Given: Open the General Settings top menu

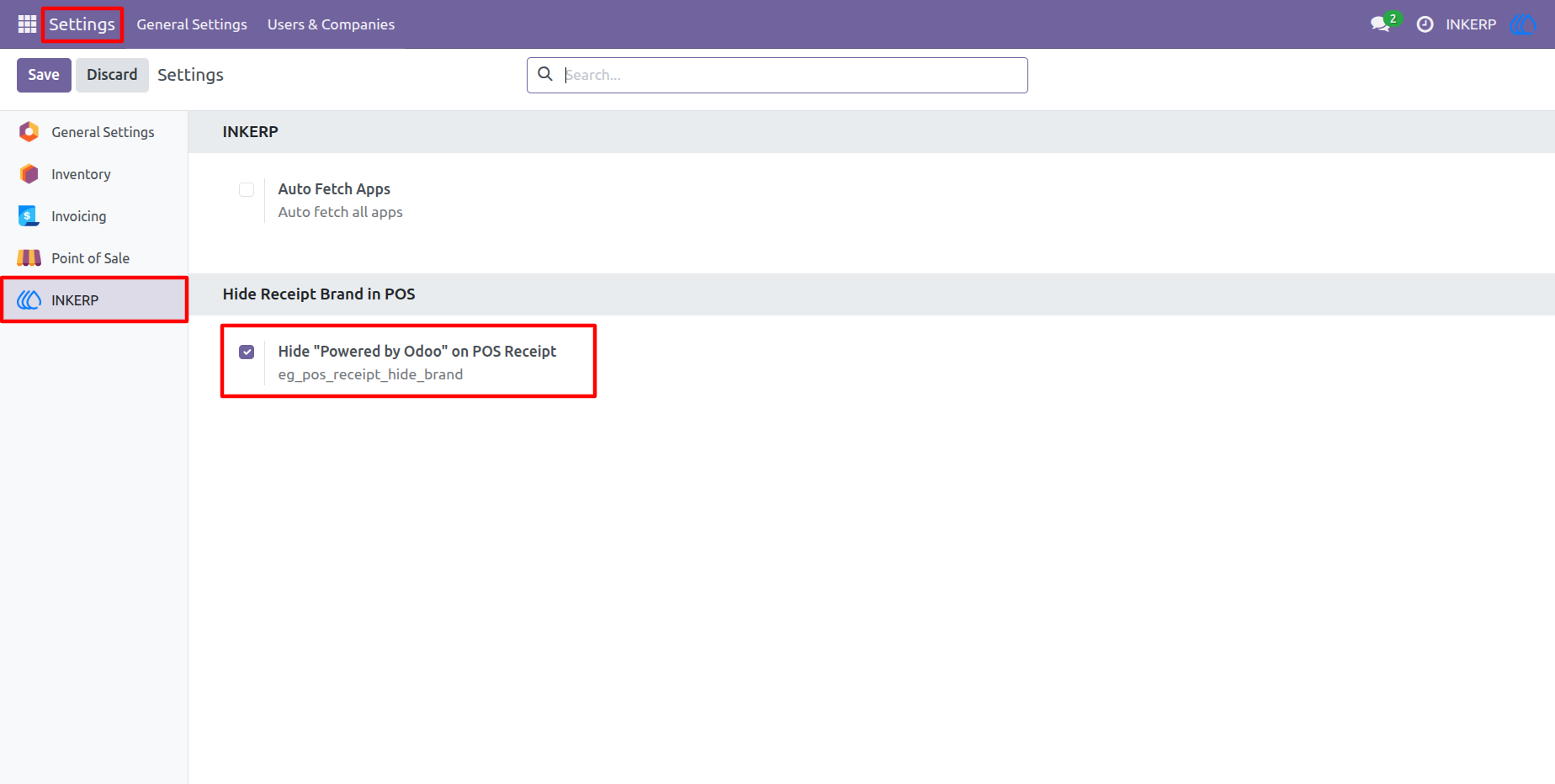Looking at the screenshot, I should tap(192, 24).
